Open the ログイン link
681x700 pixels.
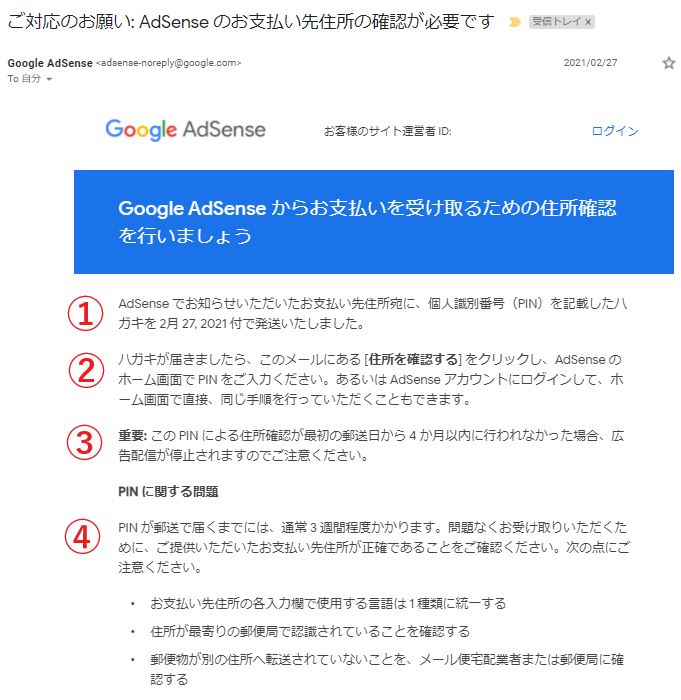click(614, 131)
